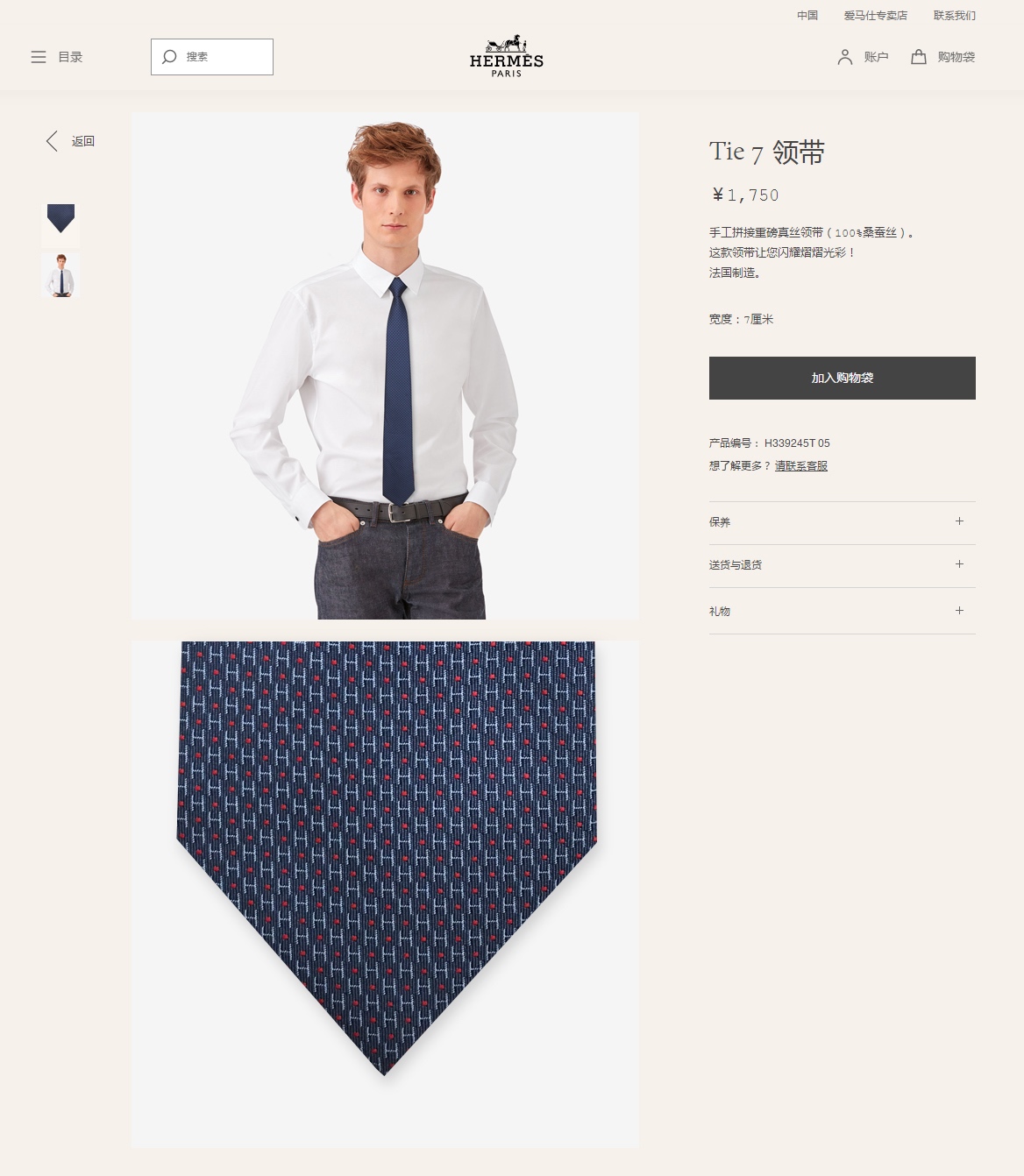Click the plus icon beside 礼物

click(x=959, y=611)
